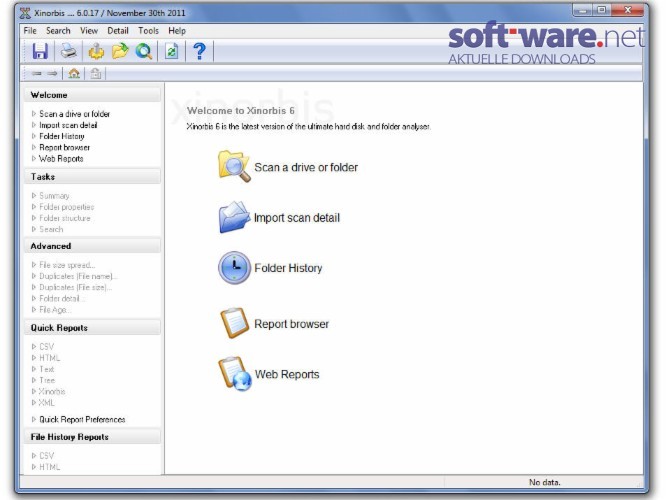666x500 pixels.
Task: Open the Tools menu
Action: click(x=148, y=31)
